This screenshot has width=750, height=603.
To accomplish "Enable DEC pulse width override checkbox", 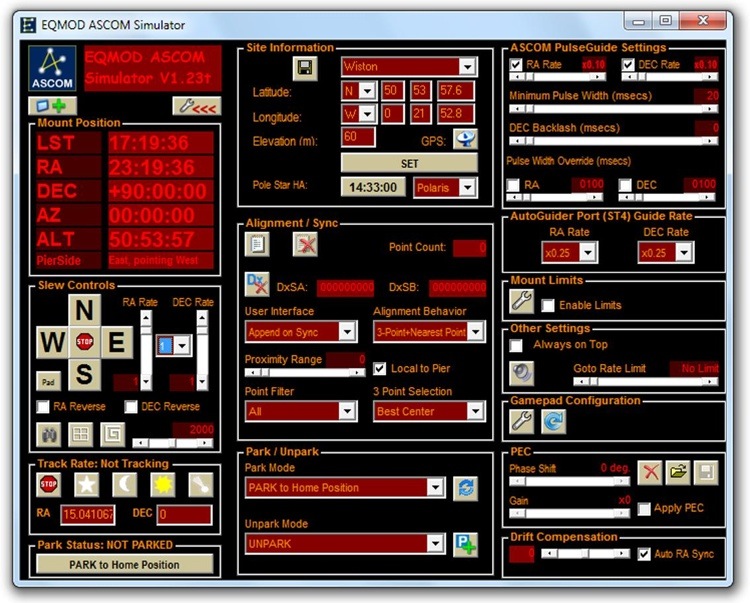I will coord(625,185).
